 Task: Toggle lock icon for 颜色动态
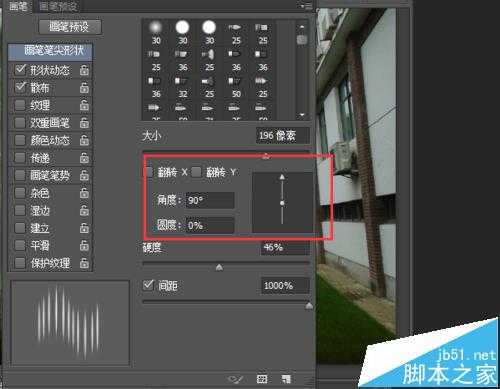[84, 140]
